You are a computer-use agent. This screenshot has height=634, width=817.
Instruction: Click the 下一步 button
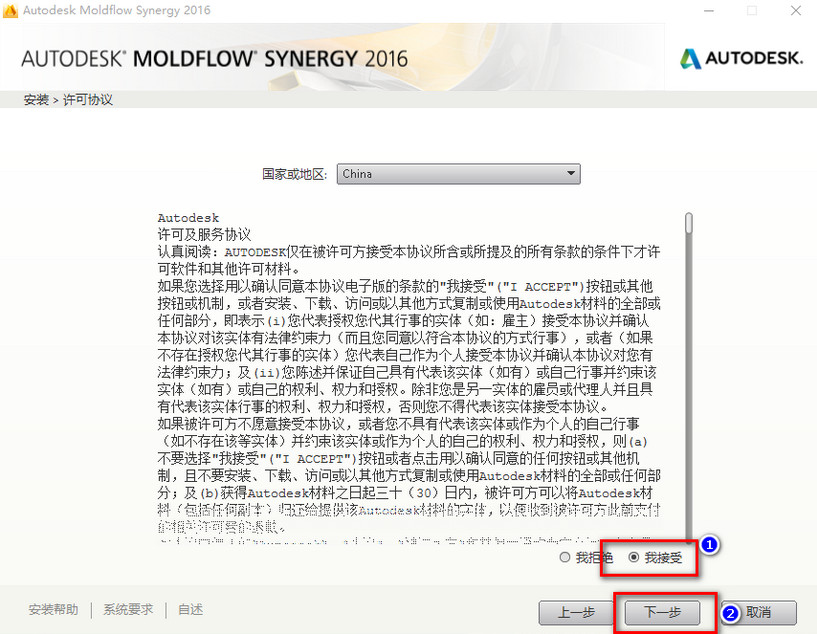click(661, 613)
